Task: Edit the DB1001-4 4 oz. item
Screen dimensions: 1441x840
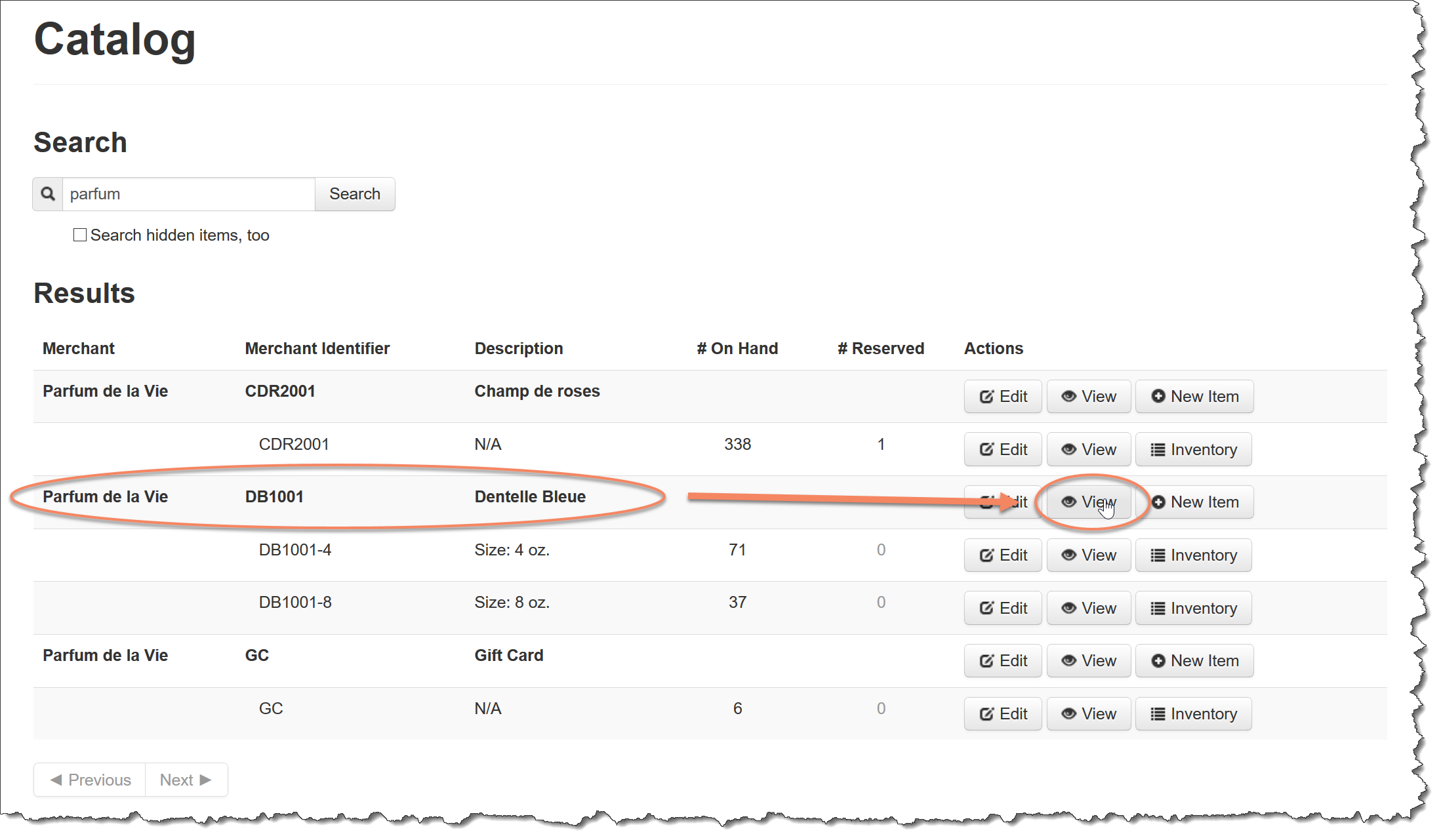Action: pyautogui.click(x=1003, y=555)
